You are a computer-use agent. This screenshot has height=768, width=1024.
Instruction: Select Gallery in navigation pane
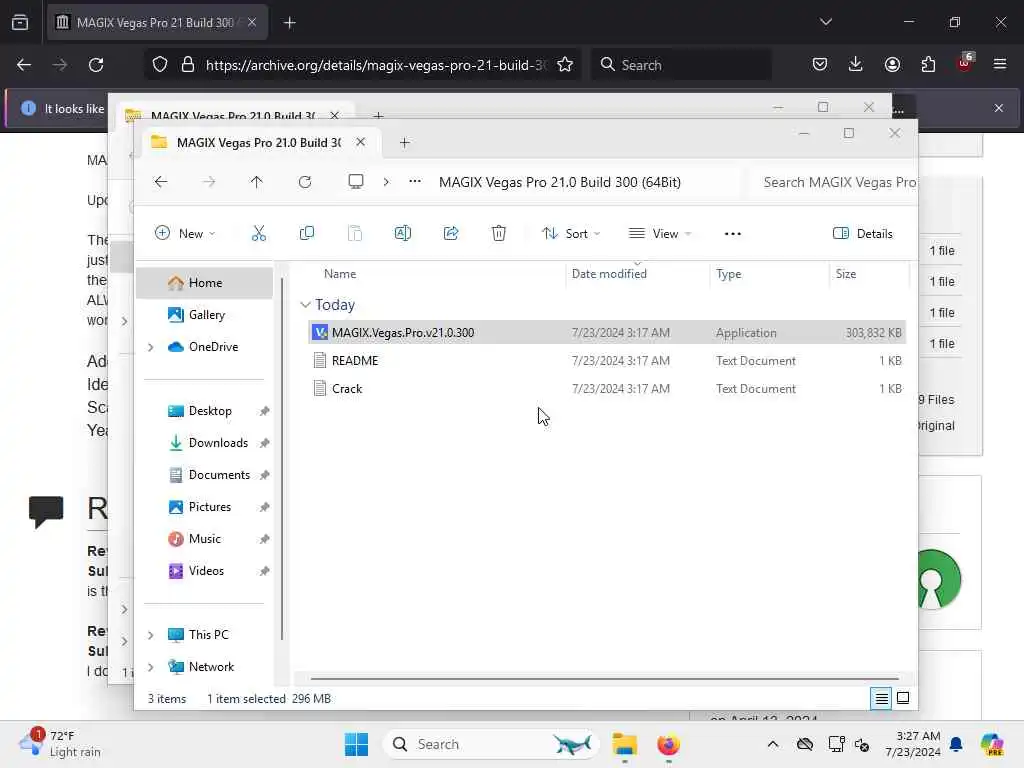point(204,315)
